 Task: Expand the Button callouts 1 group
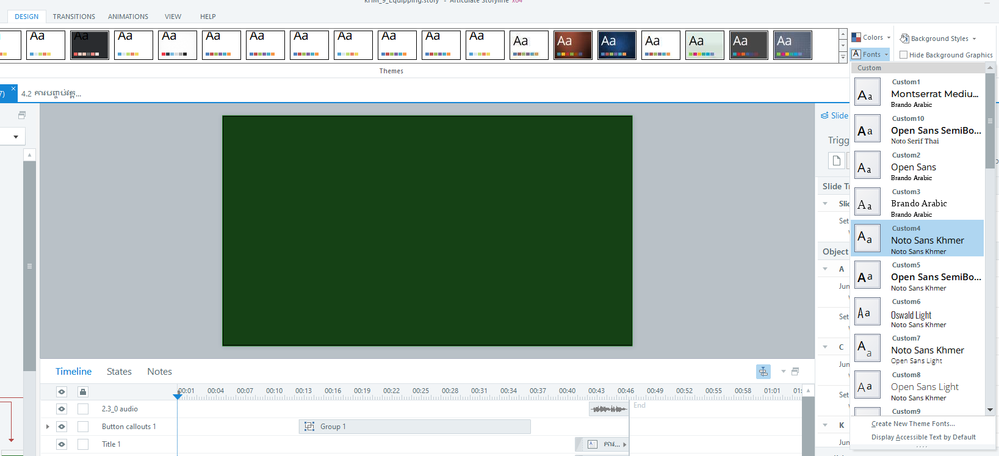tap(48, 427)
